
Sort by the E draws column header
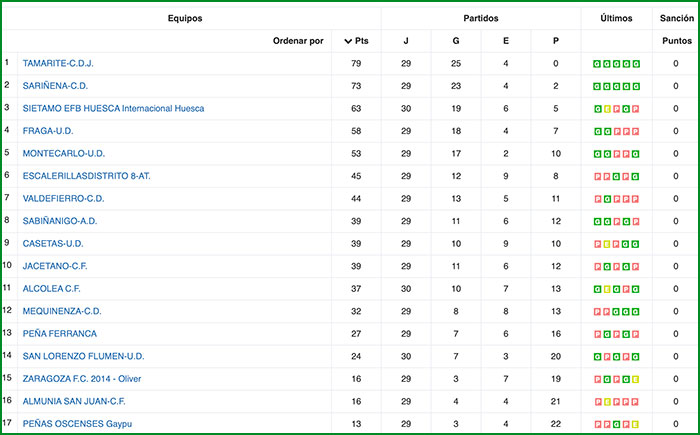click(x=506, y=41)
